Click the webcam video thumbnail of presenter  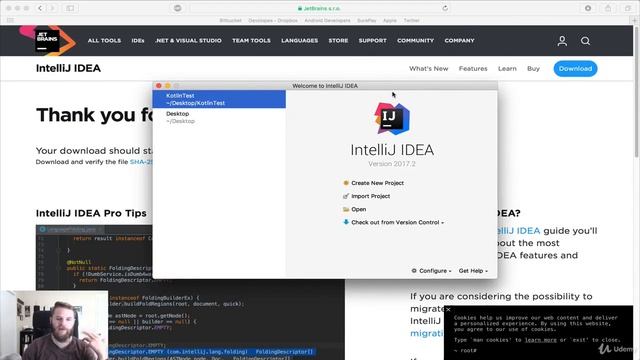pos(54,325)
